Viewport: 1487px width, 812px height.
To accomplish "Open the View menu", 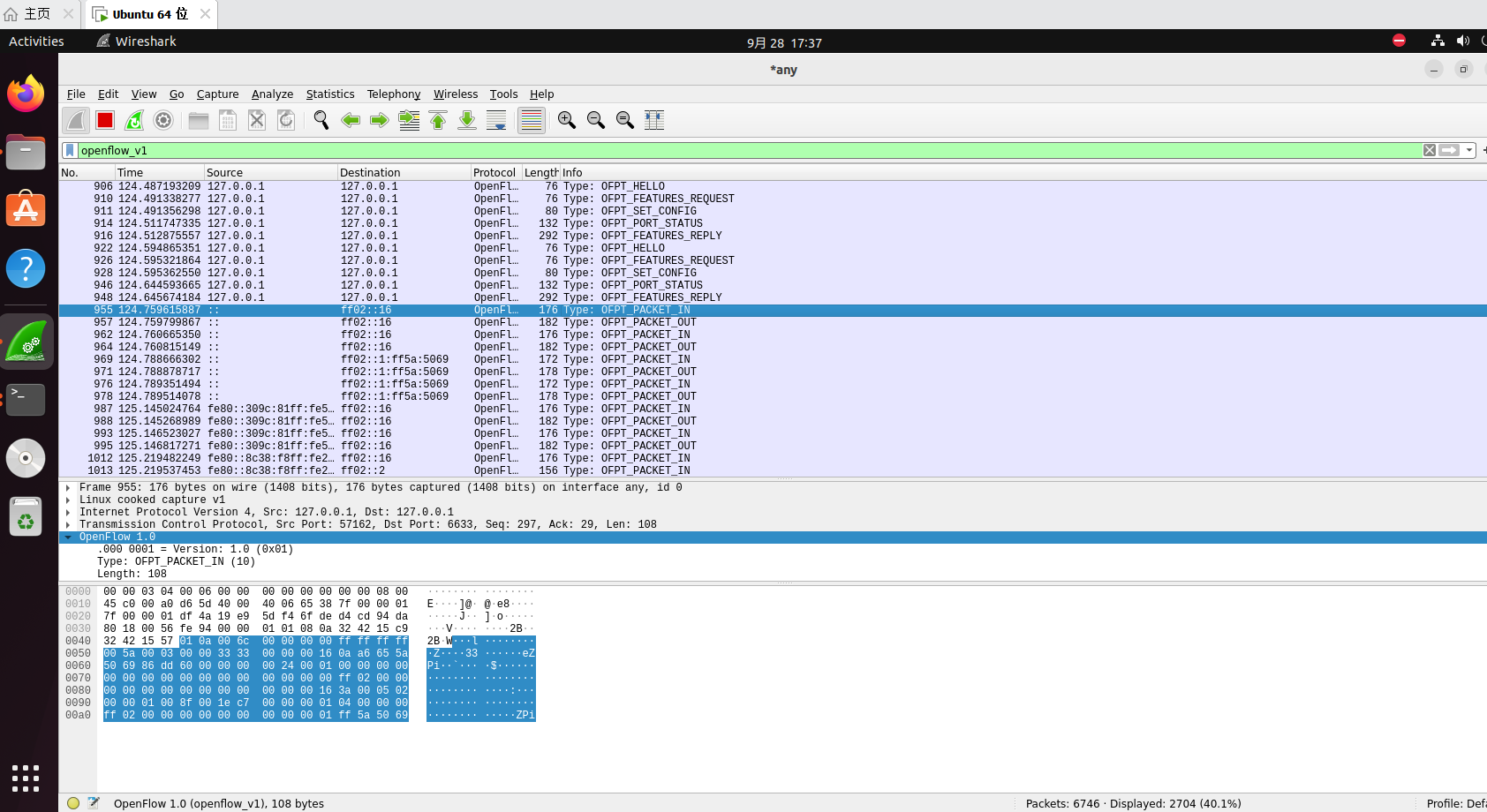I will pyautogui.click(x=144, y=94).
